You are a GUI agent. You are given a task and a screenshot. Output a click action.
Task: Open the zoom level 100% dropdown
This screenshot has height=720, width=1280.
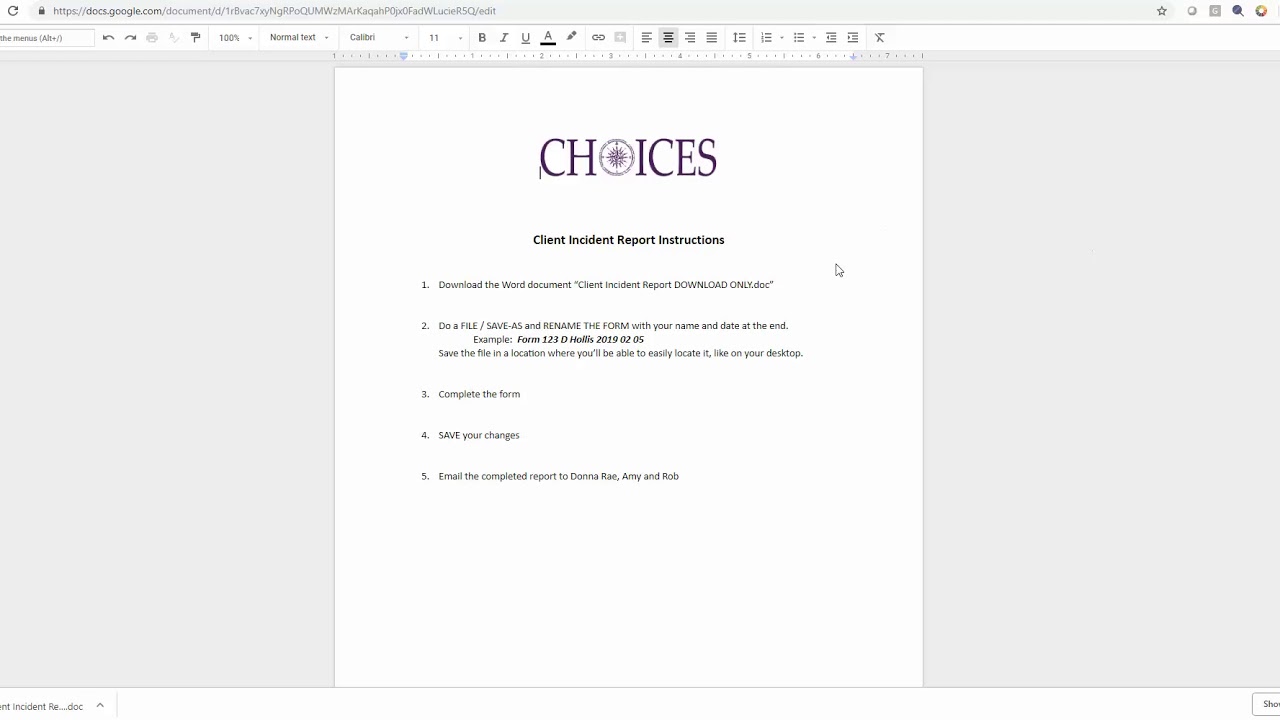click(x=236, y=37)
